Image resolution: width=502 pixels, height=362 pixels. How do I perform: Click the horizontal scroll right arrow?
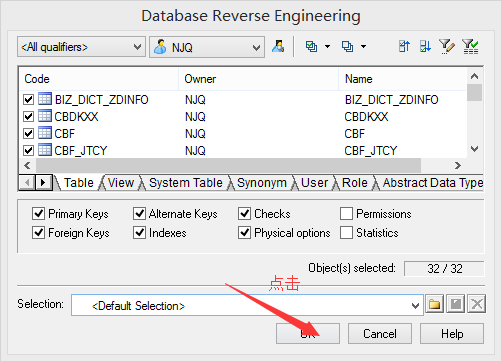(x=458, y=165)
